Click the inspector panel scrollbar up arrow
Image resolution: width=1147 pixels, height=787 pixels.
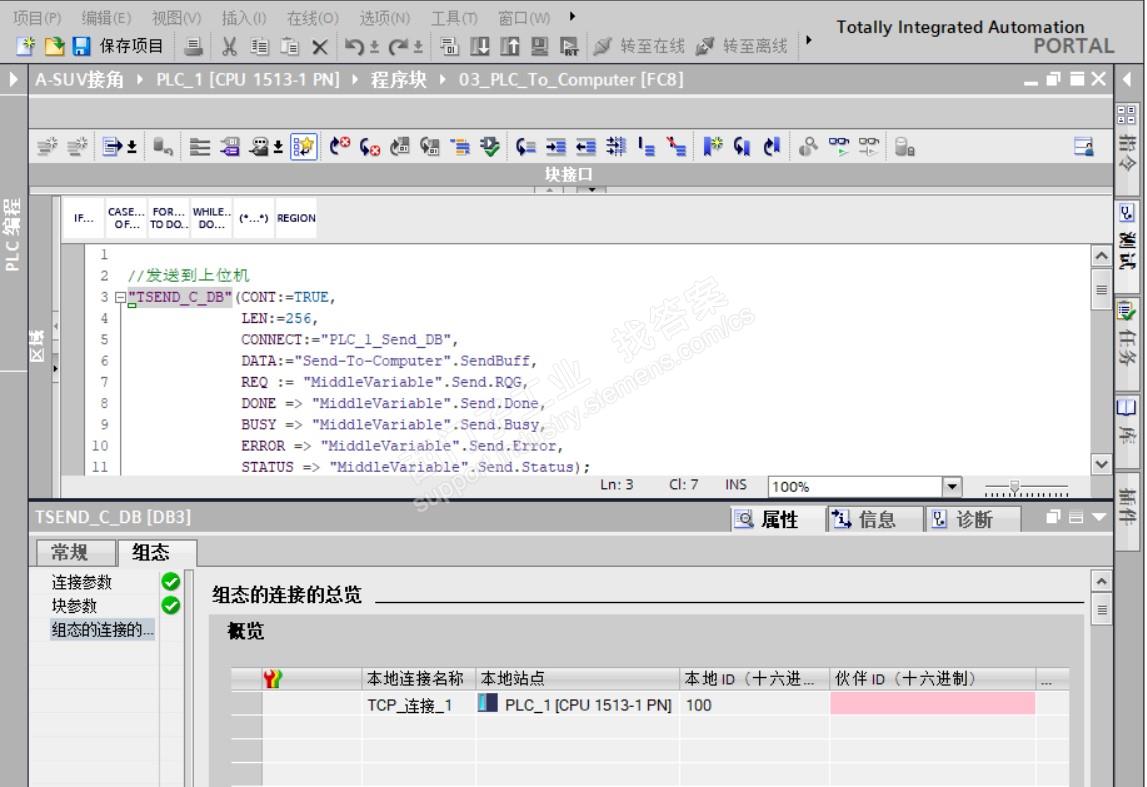pyautogui.click(x=1101, y=581)
